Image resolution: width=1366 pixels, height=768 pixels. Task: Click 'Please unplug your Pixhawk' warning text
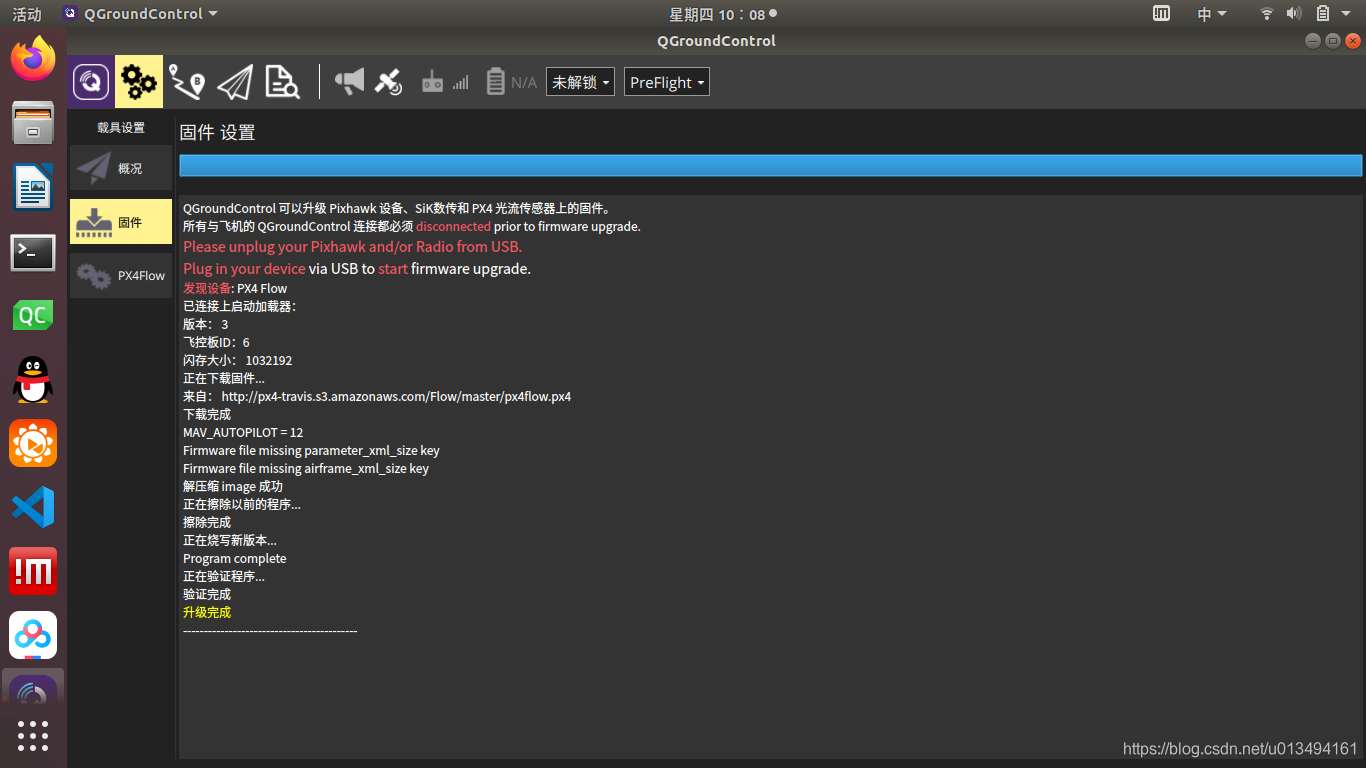click(352, 246)
